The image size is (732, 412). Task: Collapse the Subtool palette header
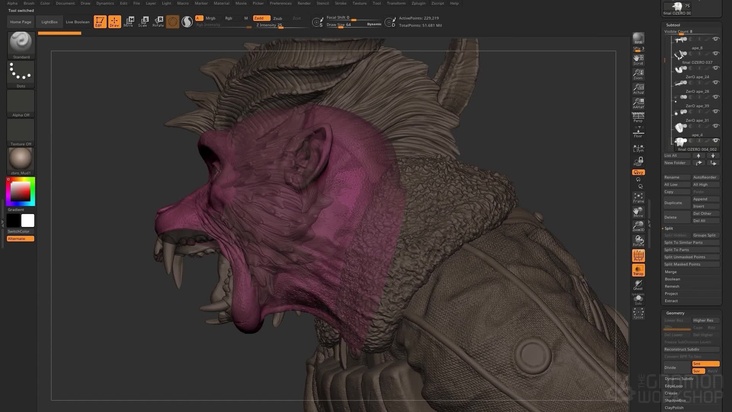(673, 25)
